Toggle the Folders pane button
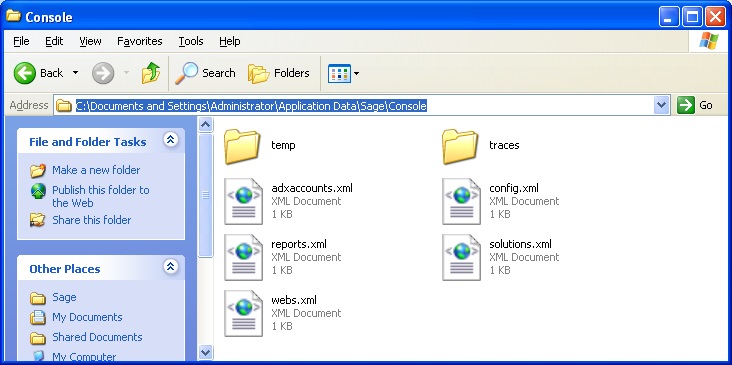 tap(278, 73)
